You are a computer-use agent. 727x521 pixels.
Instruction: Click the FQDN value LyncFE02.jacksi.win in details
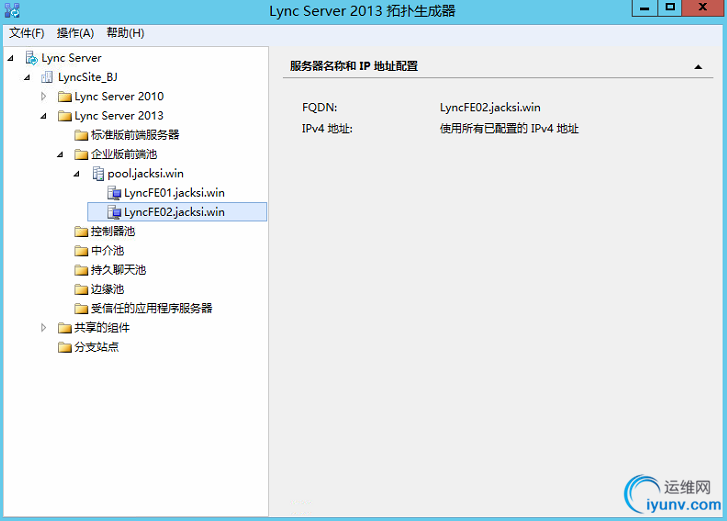490,108
